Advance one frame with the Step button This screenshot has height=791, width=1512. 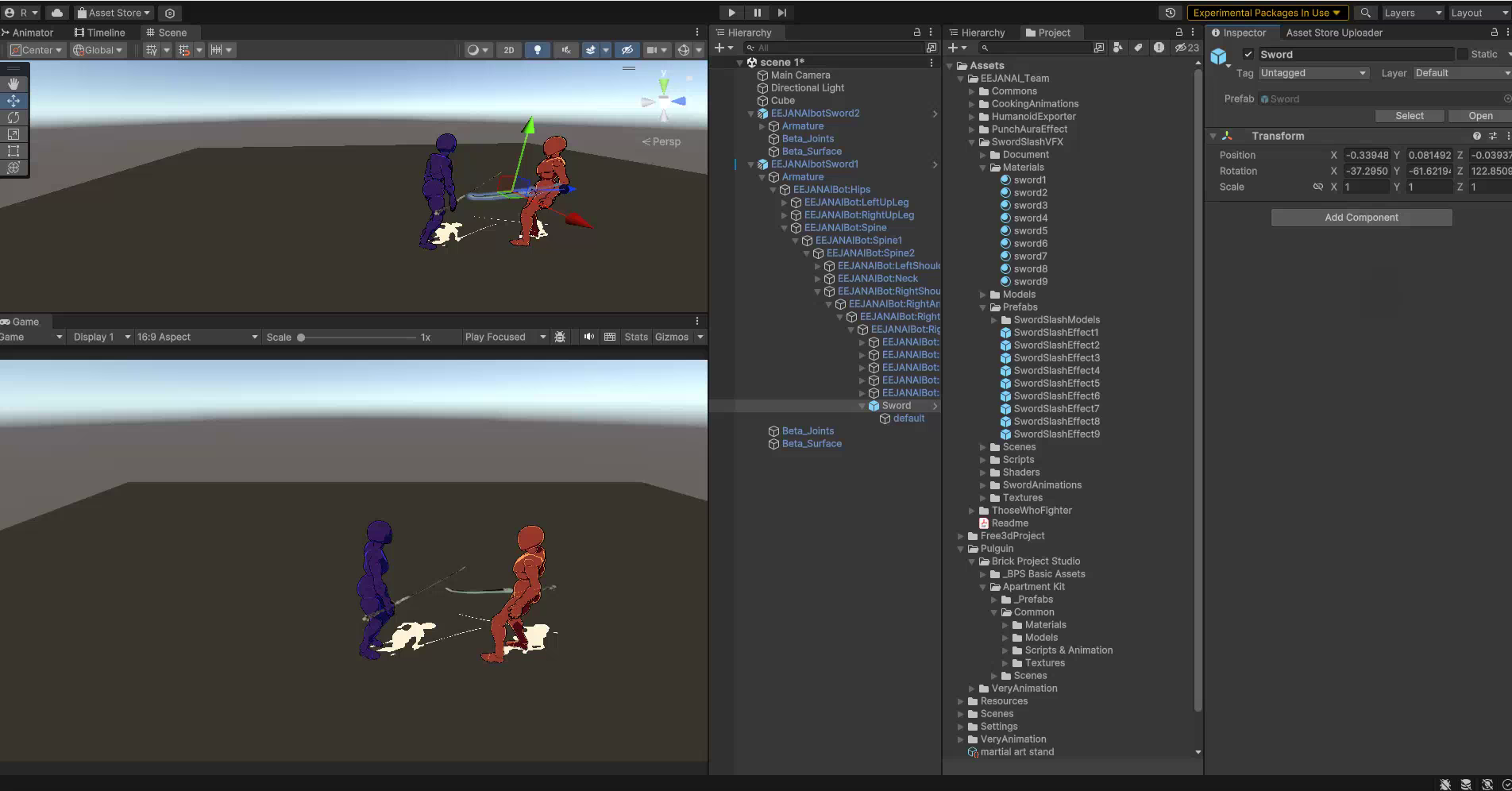pyautogui.click(x=782, y=13)
